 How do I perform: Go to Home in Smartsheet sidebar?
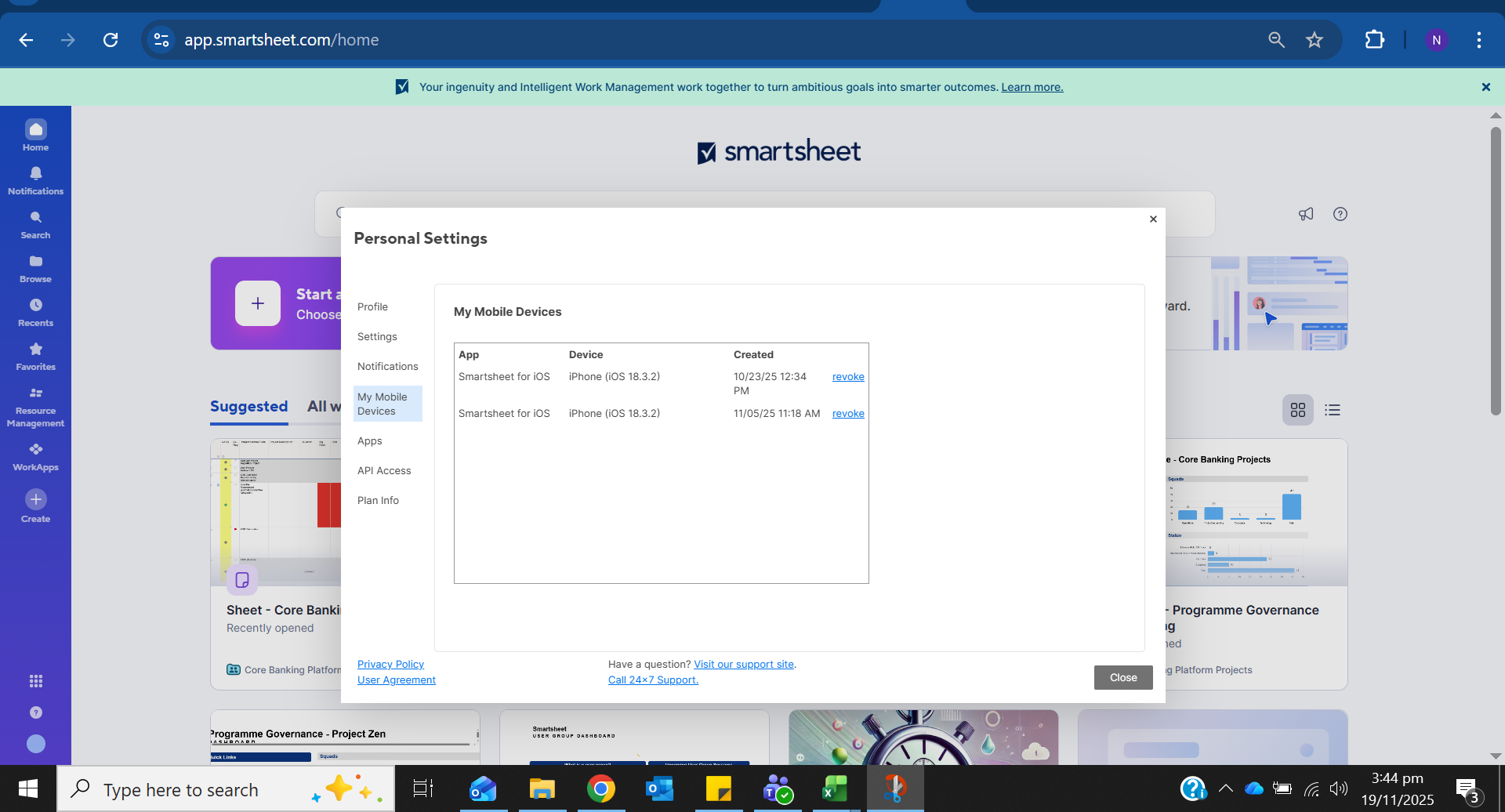35,136
